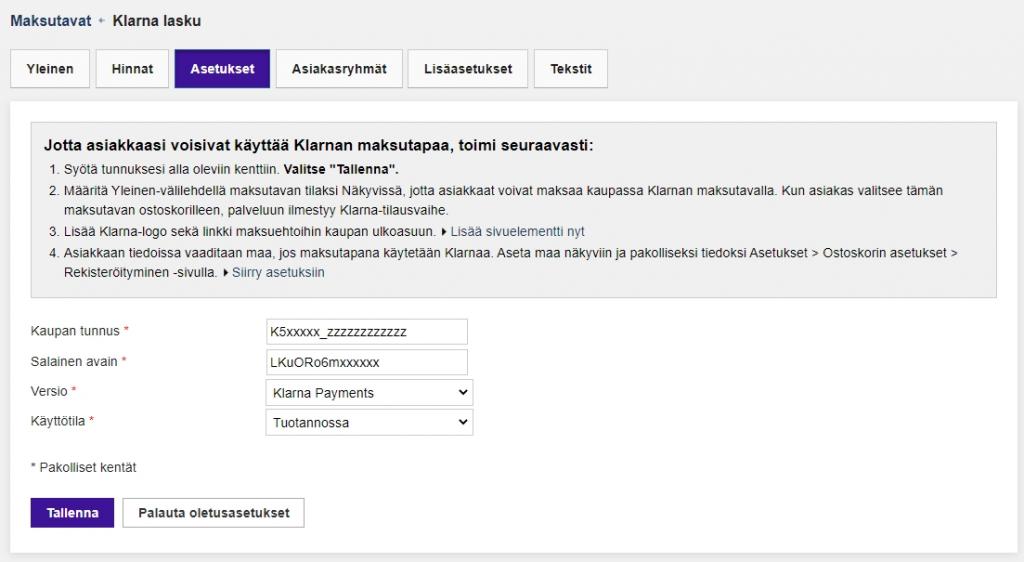Click the heading starting "Jotta asiakkaasi voisivat"

[x=319, y=145]
